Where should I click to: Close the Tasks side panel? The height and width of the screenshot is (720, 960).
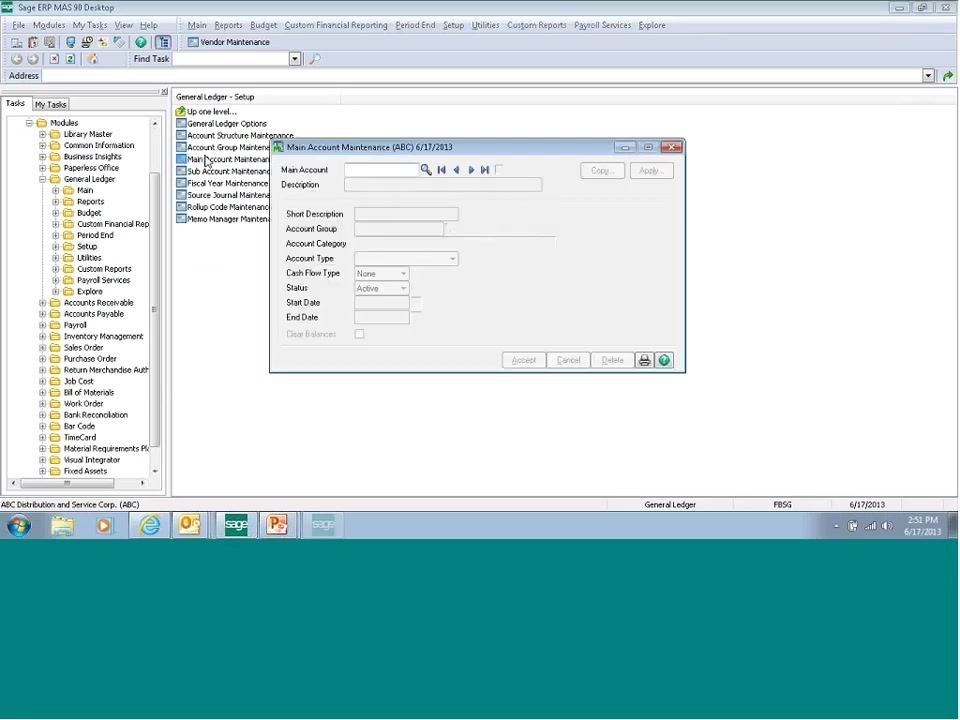[x=164, y=92]
